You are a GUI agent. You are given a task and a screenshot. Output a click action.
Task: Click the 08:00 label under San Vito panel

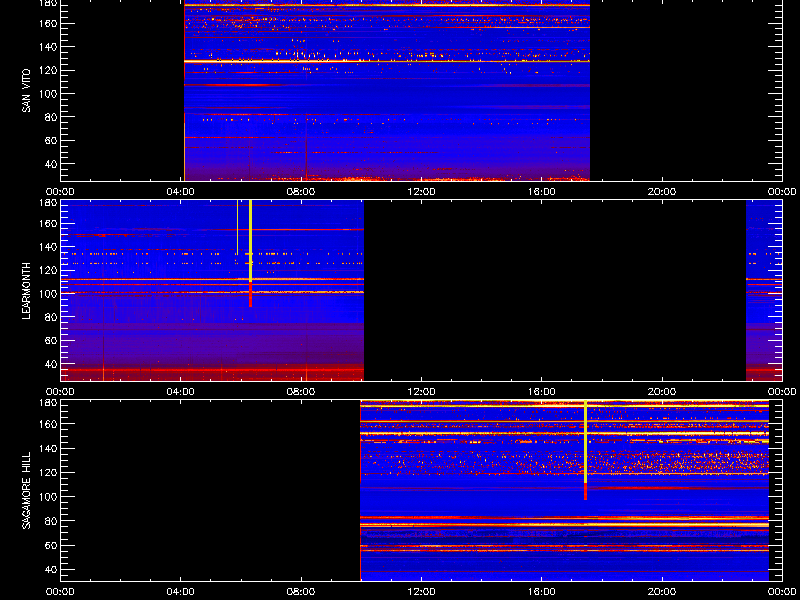301,192
